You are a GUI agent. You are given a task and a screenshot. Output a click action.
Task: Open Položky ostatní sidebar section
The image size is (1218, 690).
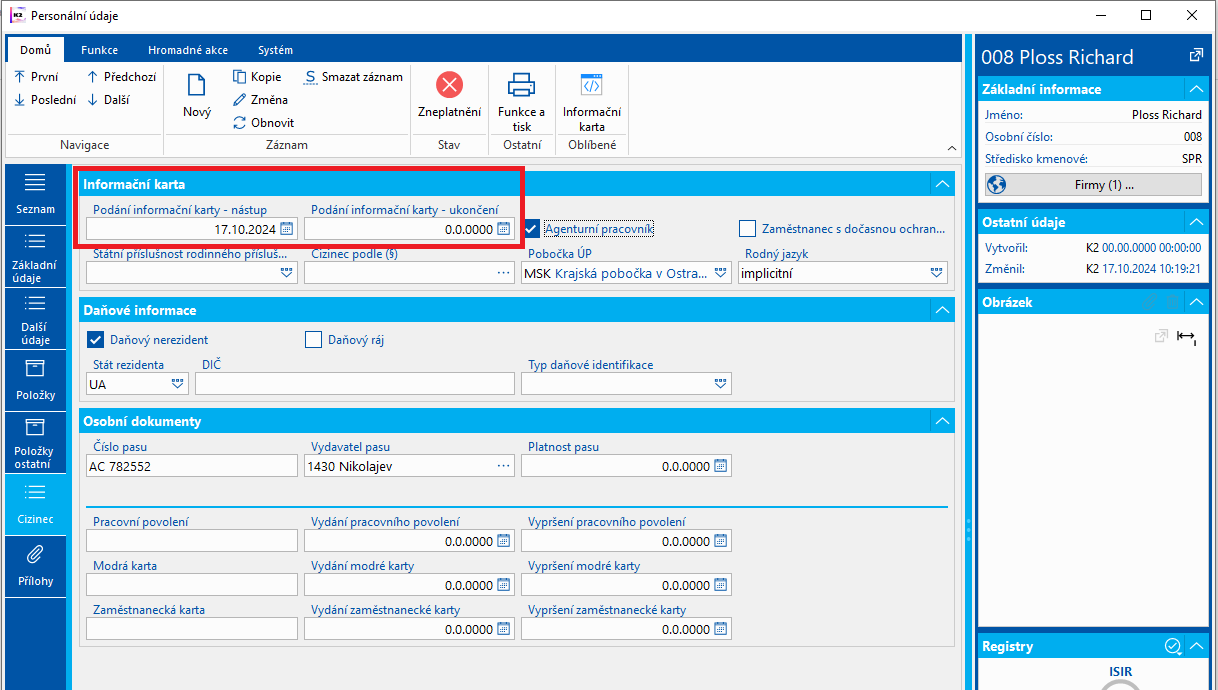click(36, 443)
